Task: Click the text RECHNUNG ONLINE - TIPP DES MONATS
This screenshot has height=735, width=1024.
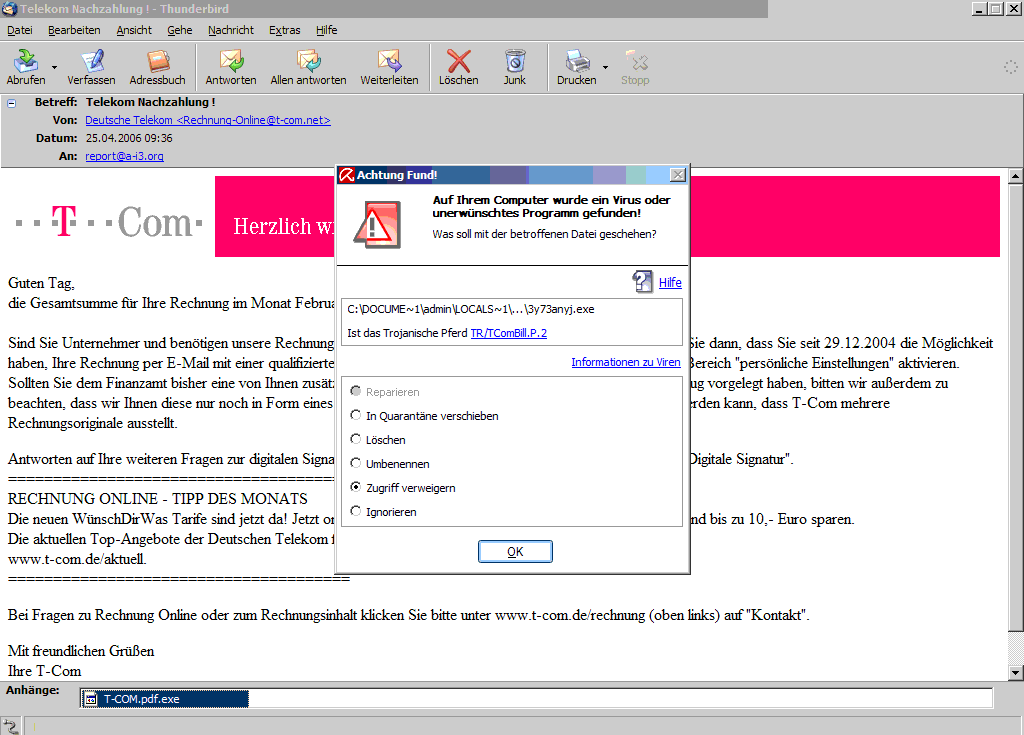Action: (157, 499)
